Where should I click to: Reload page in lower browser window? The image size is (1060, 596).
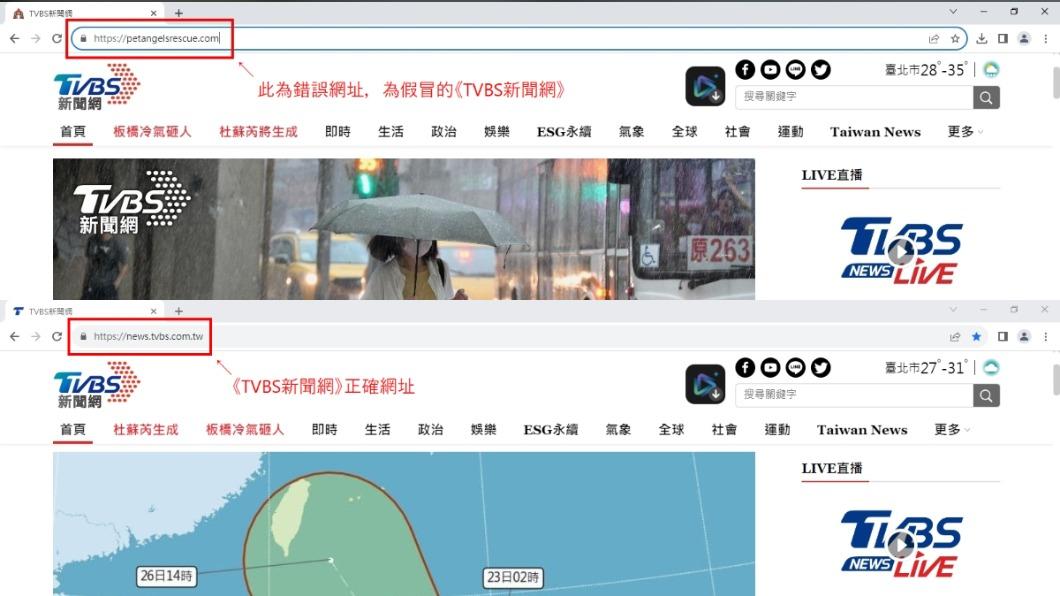click(x=57, y=337)
